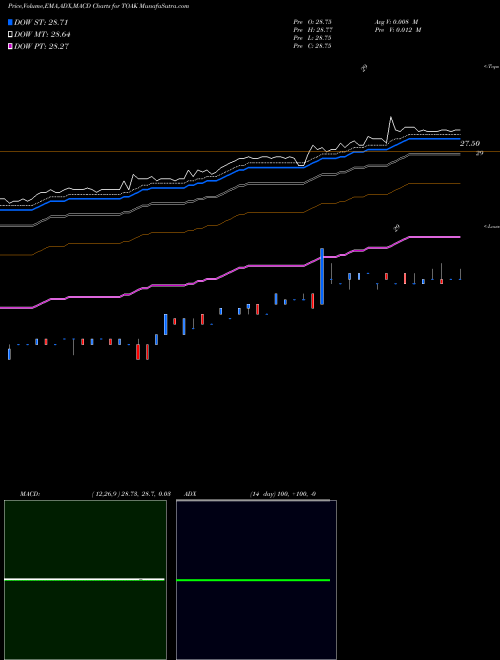Image resolution: width=500 pixels, height=660 pixels.
Task: Click the 29 price label near the orange line
Action: click(479, 153)
